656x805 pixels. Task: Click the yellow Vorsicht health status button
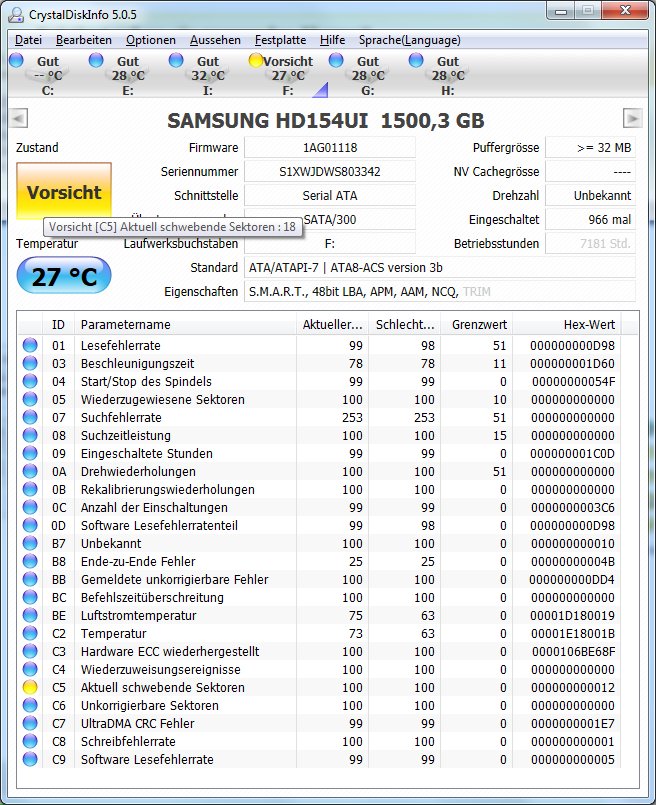[x=64, y=191]
